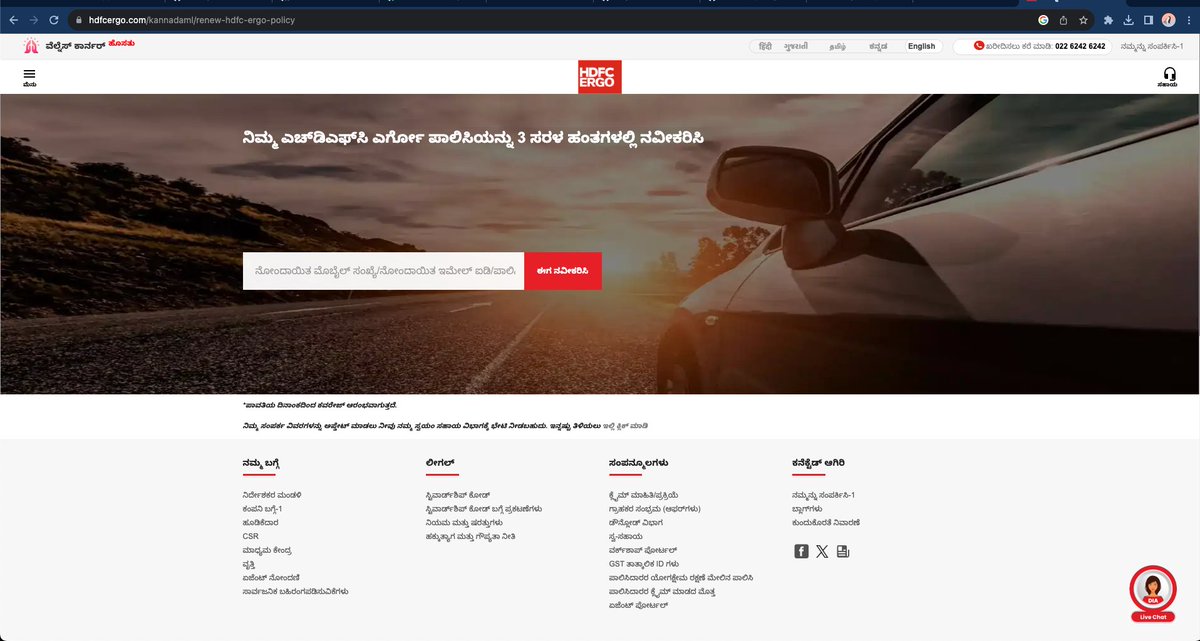Click the red phone call icon
Viewport: 1200px width, 641px height.
coord(979,46)
